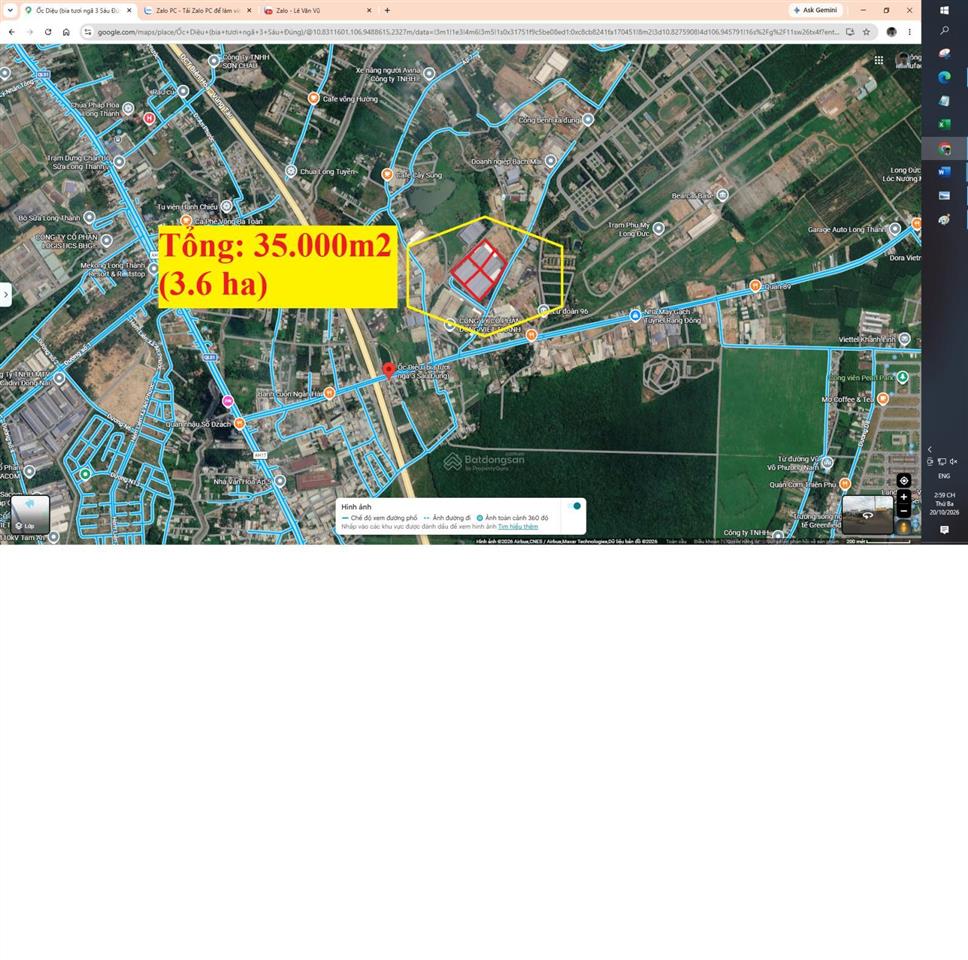Open Google apps grid icon
This screenshot has width=968, height=960.
pyautogui.click(x=879, y=61)
